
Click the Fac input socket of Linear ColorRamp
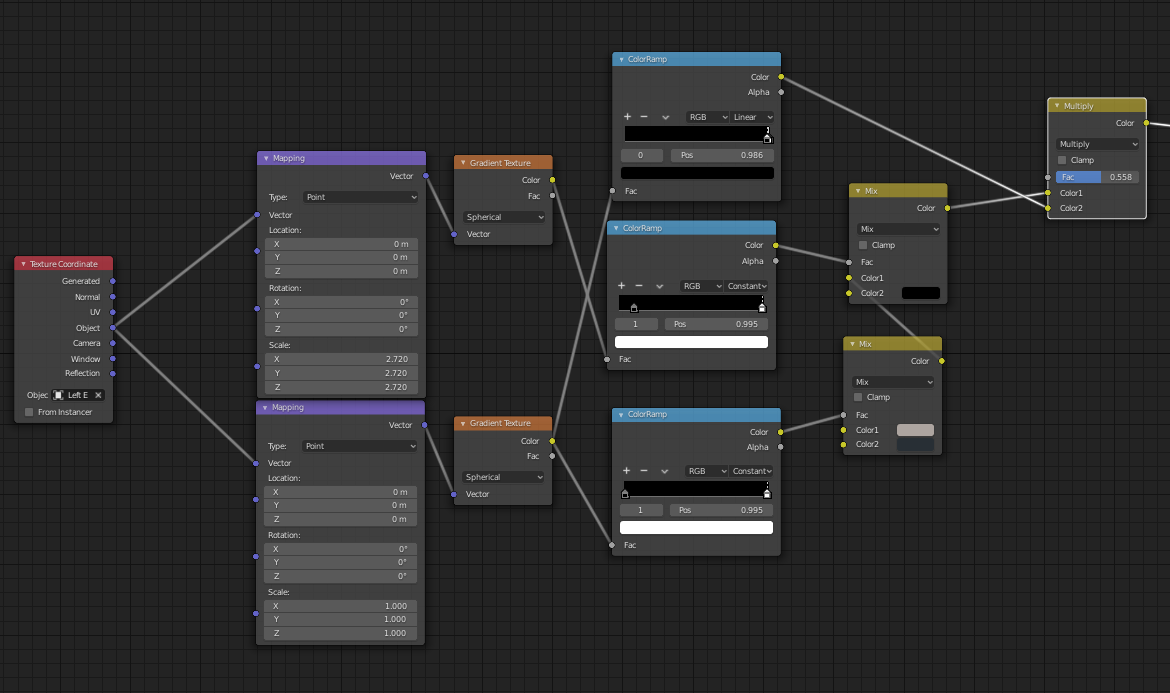tap(613, 191)
